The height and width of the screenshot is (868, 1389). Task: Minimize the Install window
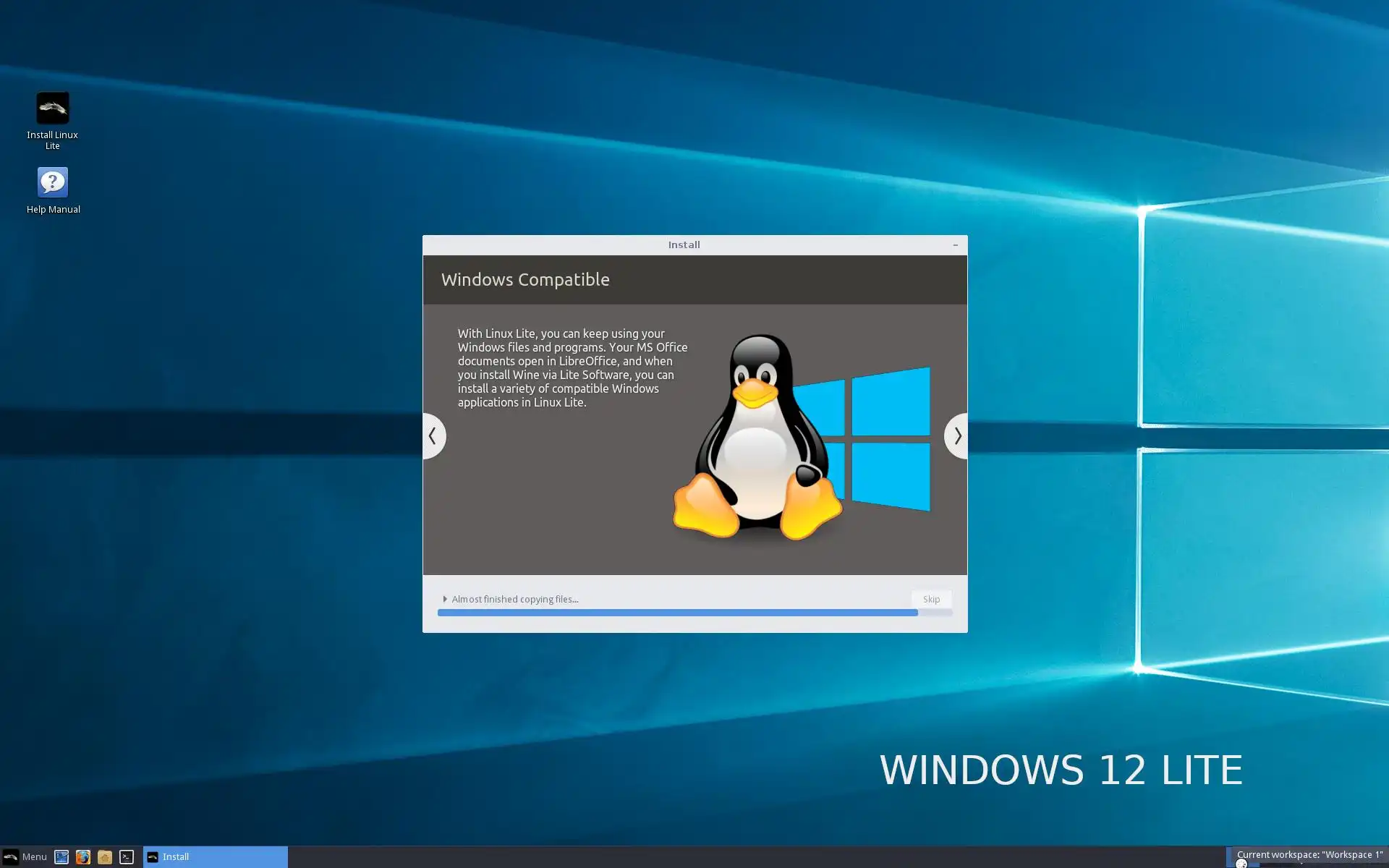pyautogui.click(x=955, y=245)
